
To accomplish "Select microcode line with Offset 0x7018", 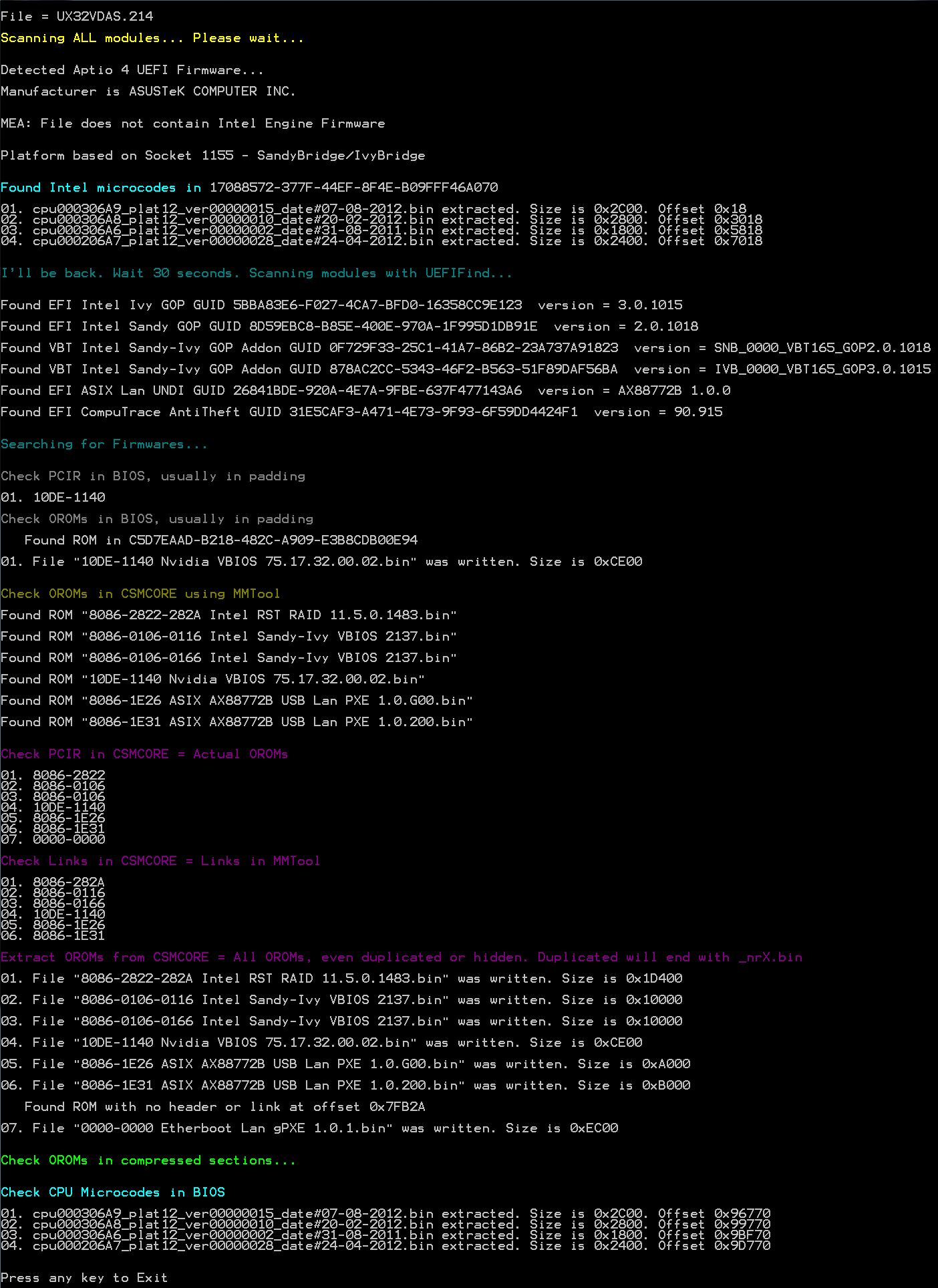I will click(x=381, y=240).
